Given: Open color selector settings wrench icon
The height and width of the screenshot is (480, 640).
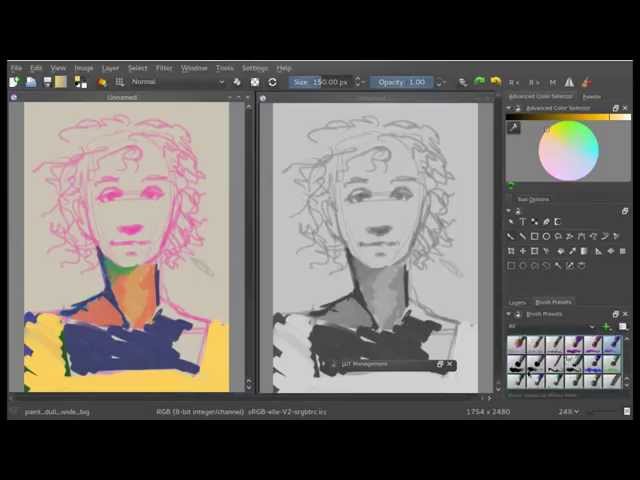Looking at the screenshot, I should (514, 128).
